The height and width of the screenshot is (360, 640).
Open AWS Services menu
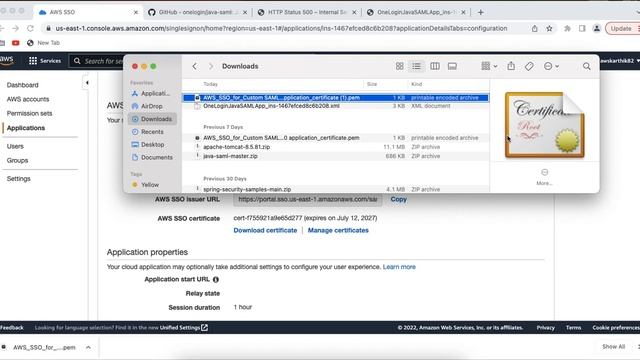45,61
